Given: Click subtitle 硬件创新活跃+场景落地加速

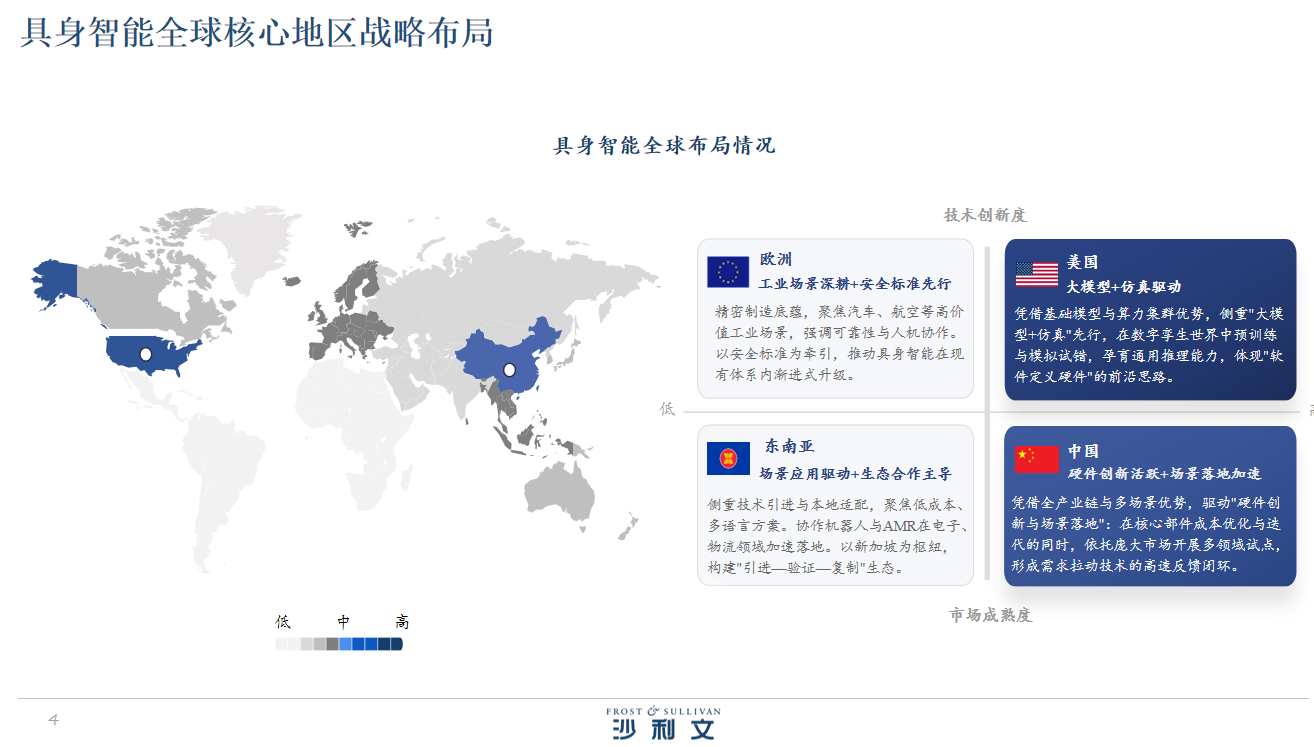Looking at the screenshot, I should 1164,474.
